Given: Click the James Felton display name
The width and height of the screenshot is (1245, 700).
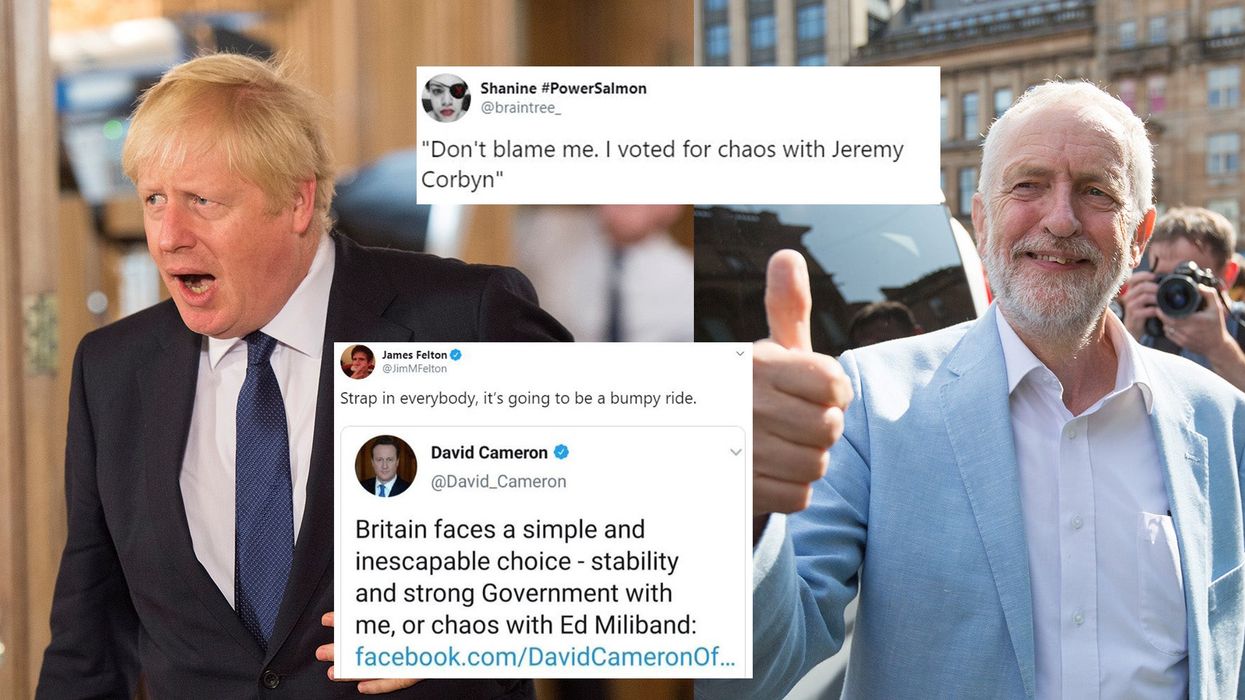Looking at the screenshot, I should point(414,355).
